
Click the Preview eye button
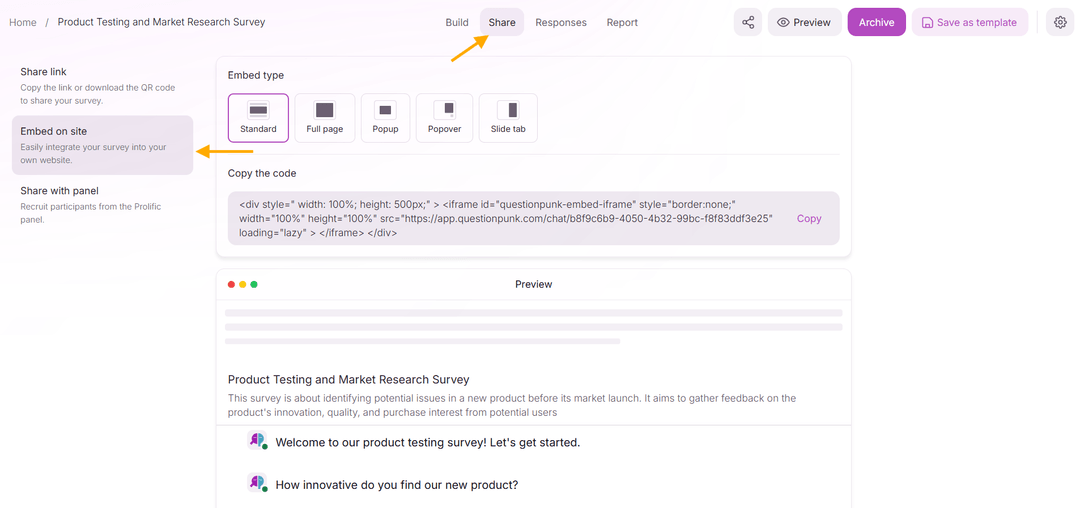pyautogui.click(x=804, y=22)
